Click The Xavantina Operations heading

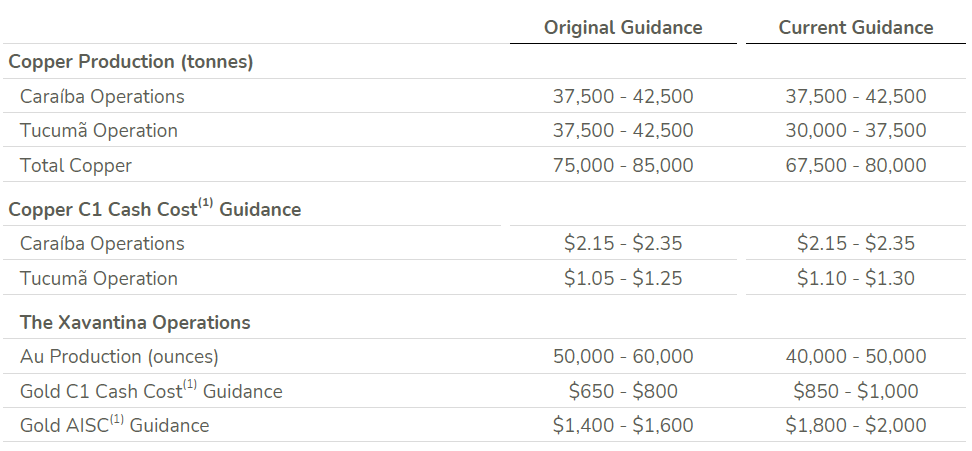pos(135,323)
